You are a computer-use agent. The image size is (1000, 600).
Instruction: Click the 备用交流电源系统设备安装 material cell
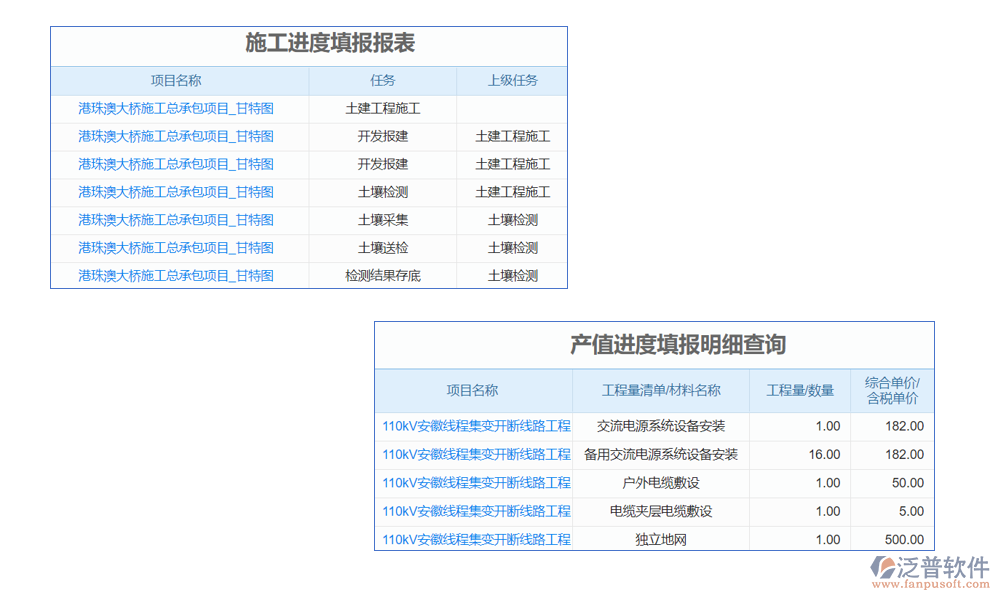point(660,454)
